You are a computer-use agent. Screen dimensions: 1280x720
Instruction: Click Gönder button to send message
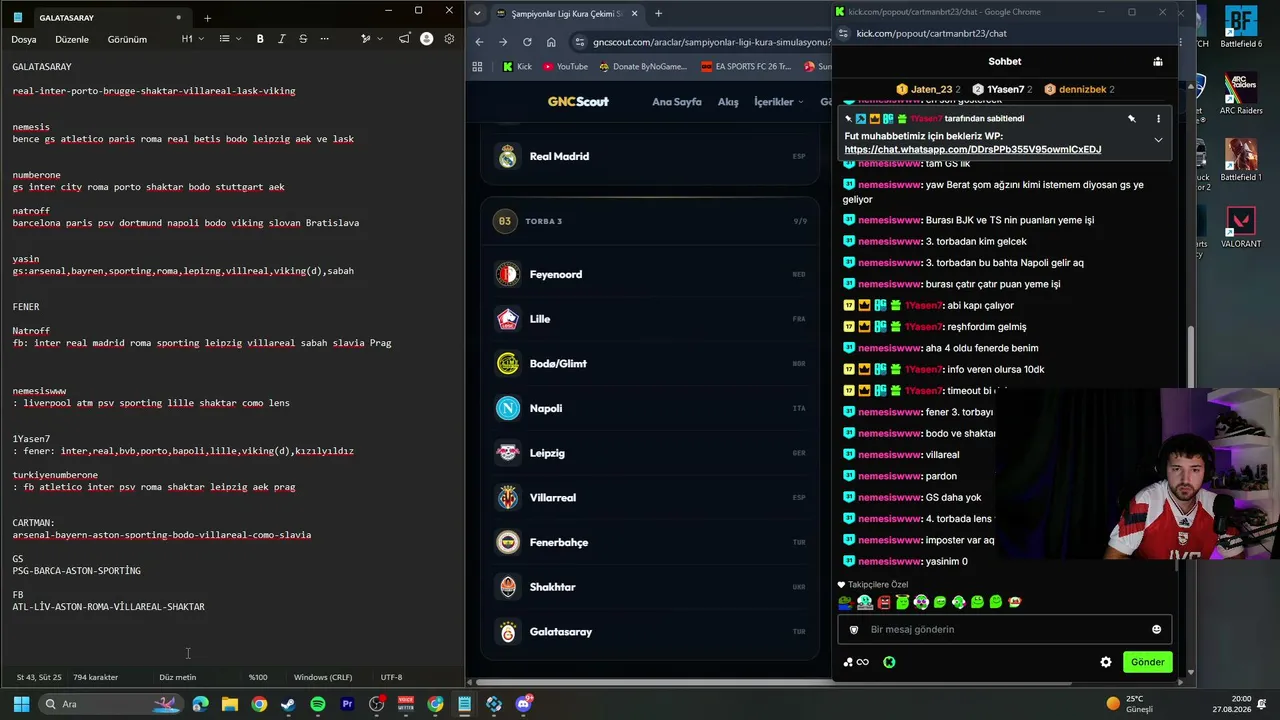[1147, 662]
